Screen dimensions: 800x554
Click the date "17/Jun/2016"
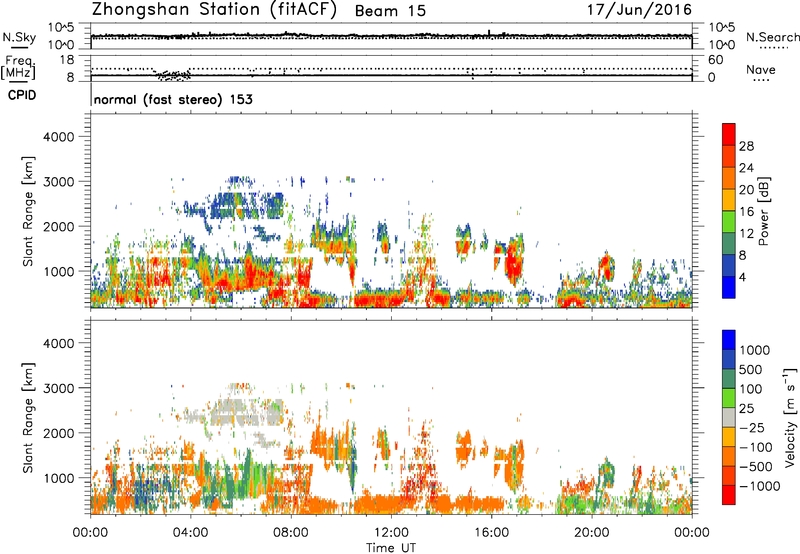coord(639,10)
